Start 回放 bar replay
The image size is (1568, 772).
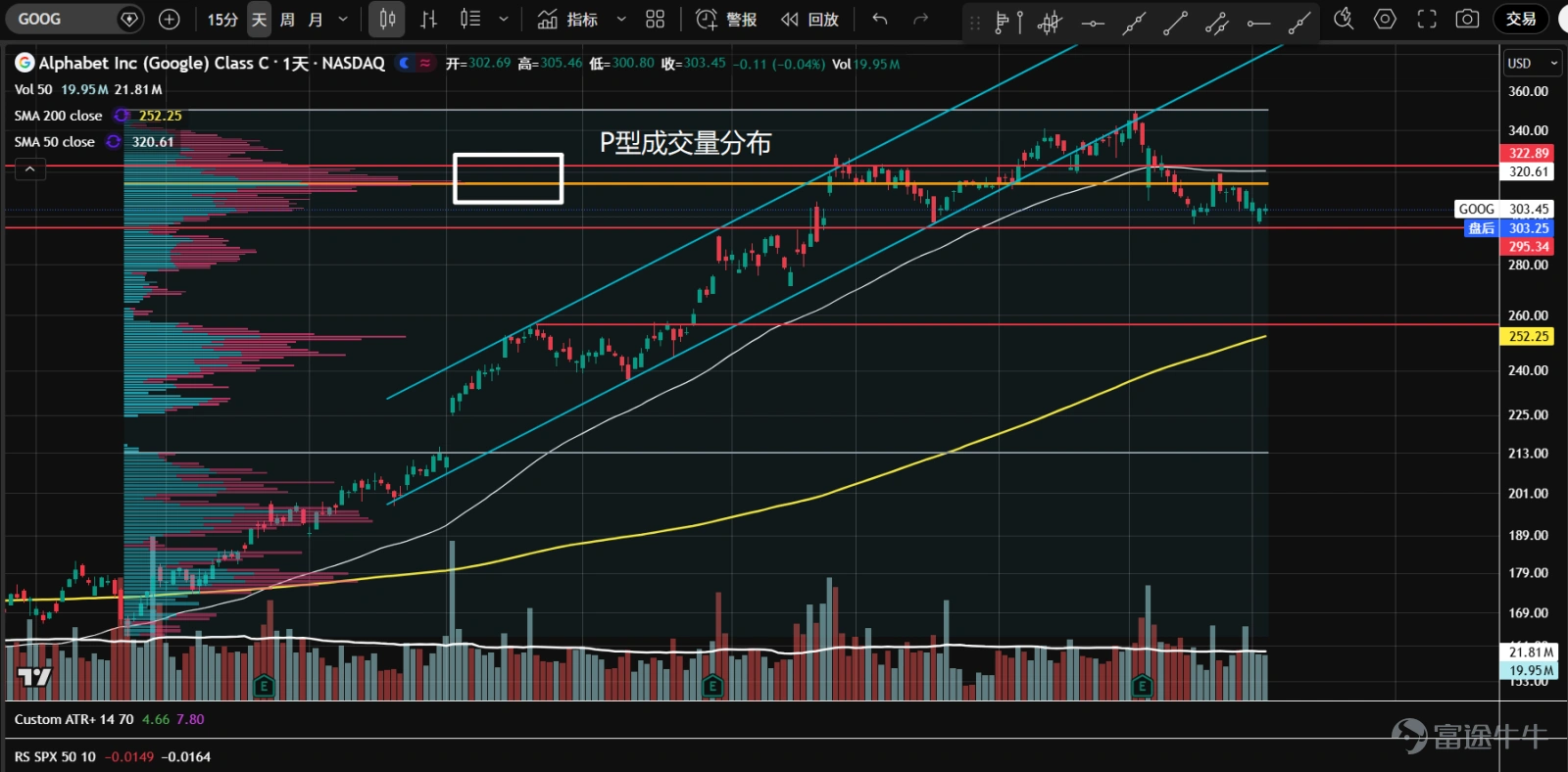pos(810,20)
